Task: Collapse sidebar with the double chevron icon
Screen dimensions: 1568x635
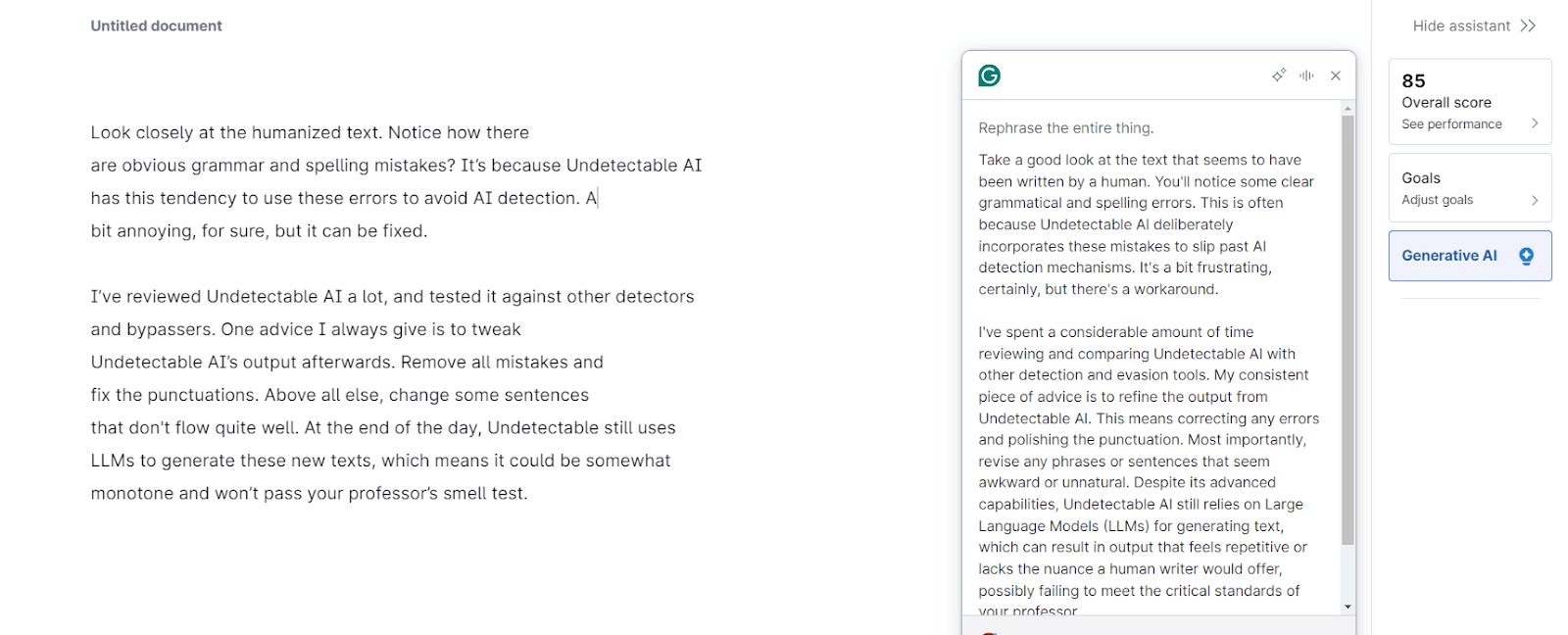Action: (1528, 26)
